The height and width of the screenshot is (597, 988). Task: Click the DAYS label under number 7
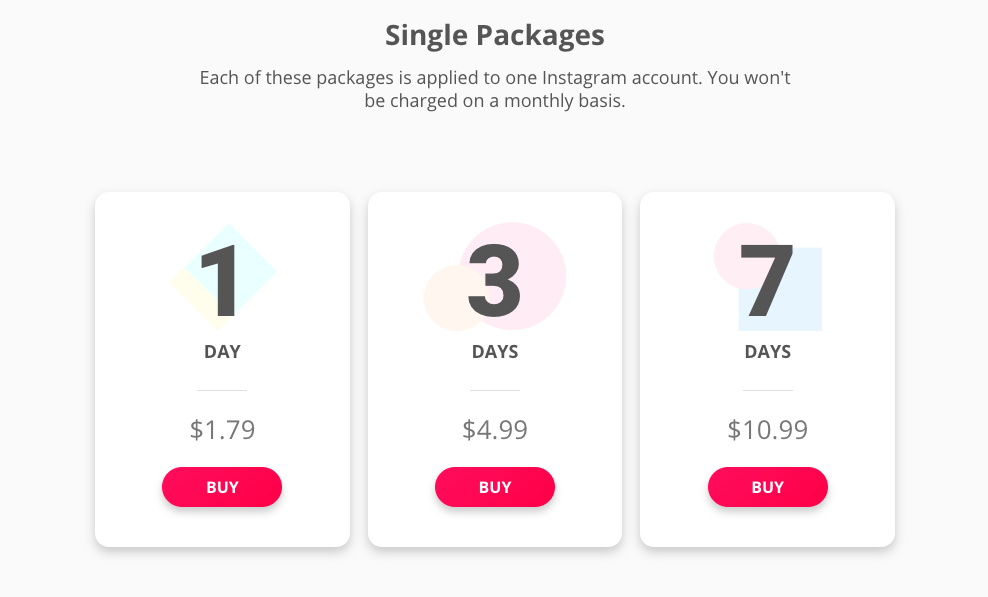(767, 352)
